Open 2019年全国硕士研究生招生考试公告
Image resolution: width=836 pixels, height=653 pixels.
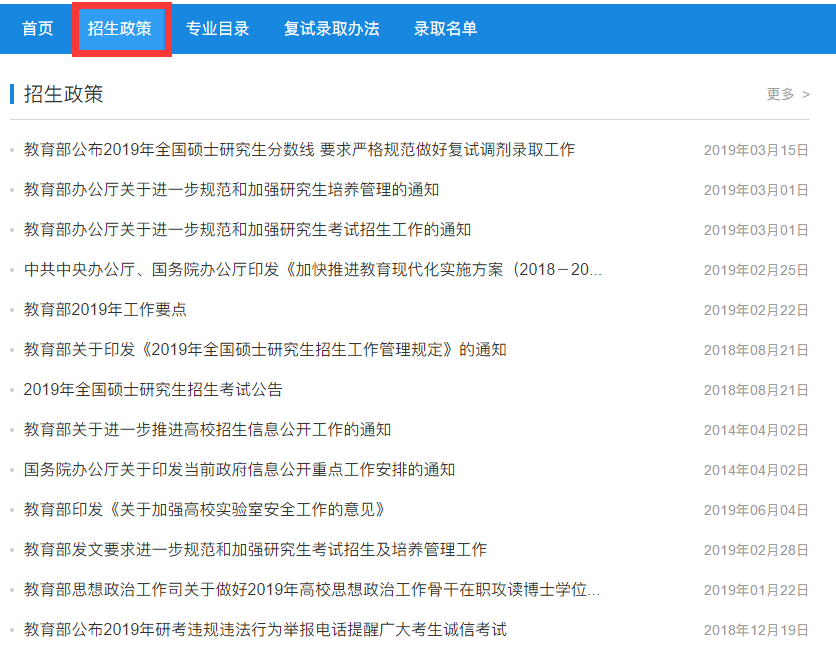click(x=153, y=390)
